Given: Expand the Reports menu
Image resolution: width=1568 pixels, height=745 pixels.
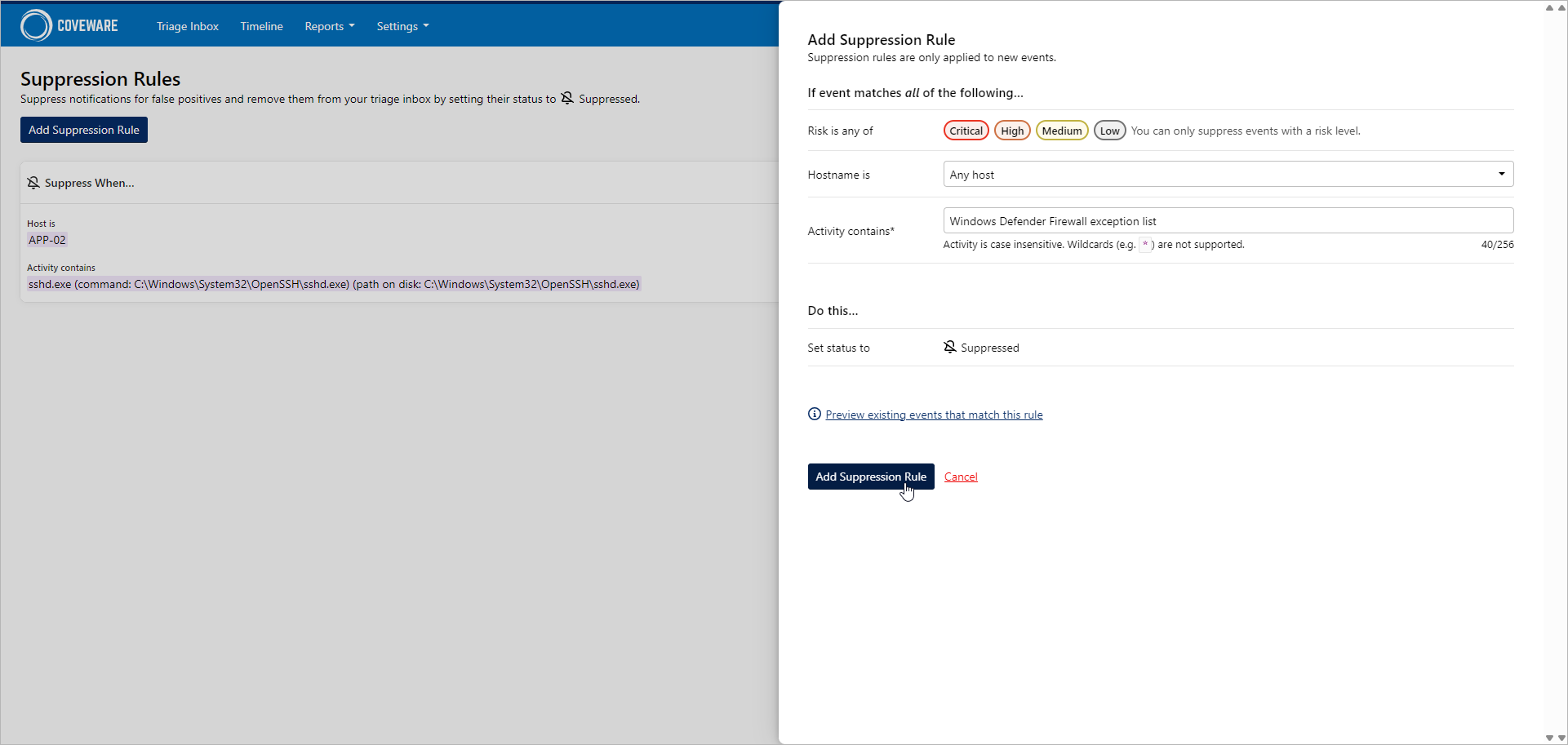Looking at the screenshot, I should (330, 26).
